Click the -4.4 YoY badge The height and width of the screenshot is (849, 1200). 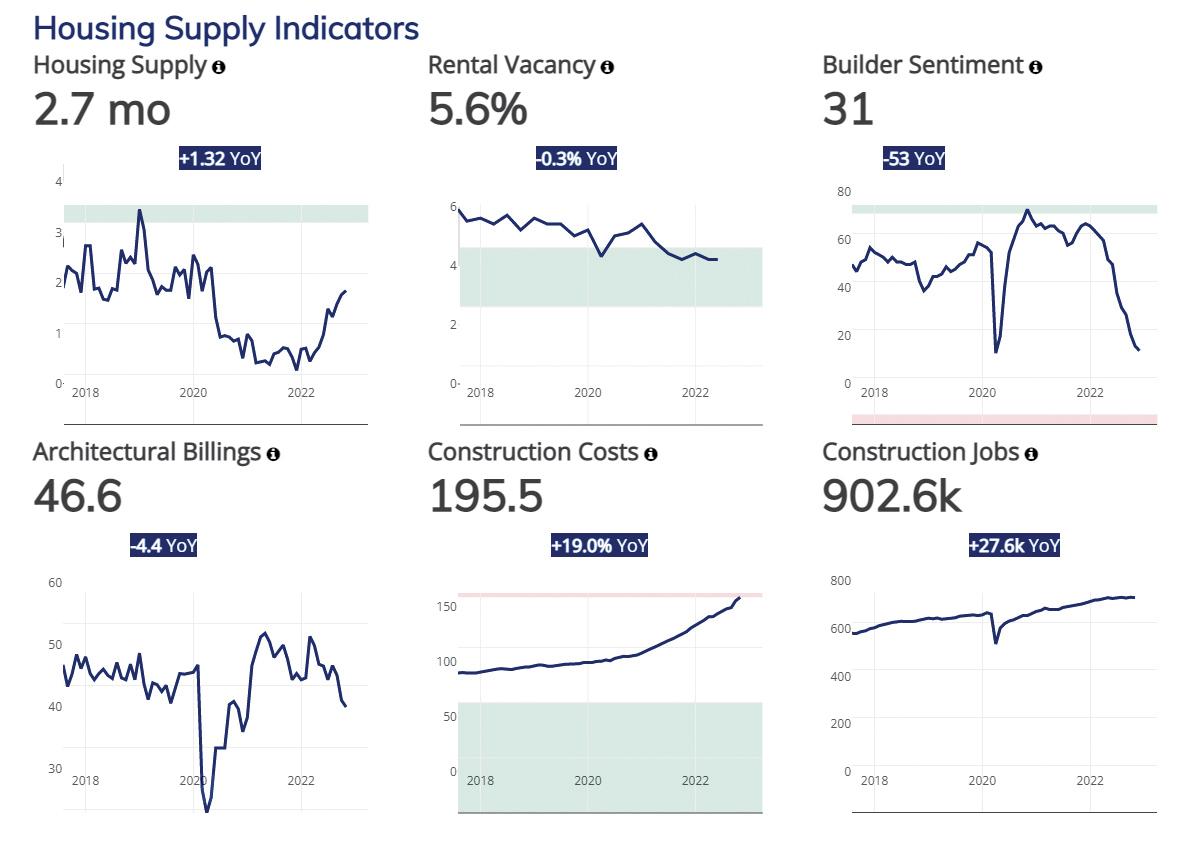[x=164, y=545]
